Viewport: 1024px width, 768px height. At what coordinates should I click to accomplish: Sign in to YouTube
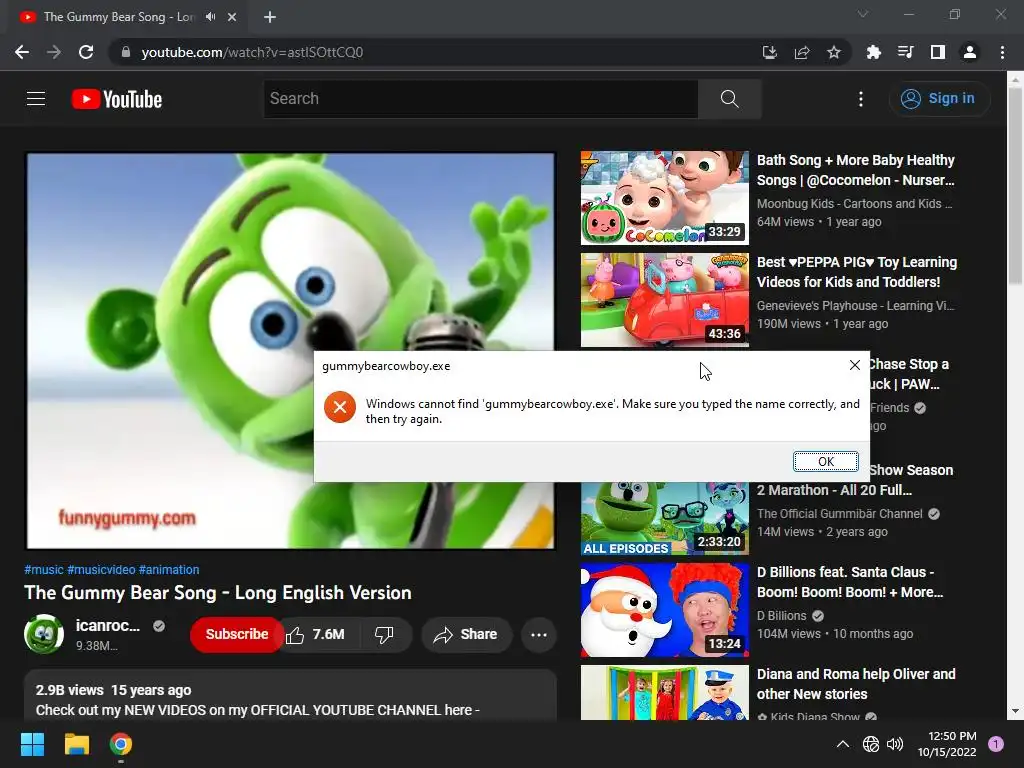939,99
